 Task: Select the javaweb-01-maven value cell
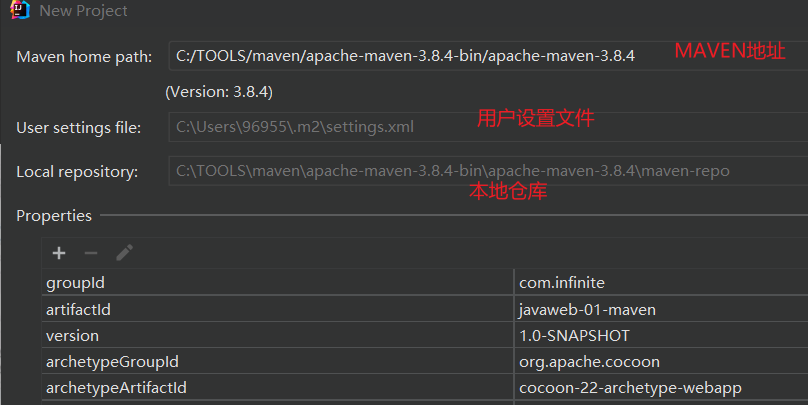[x=661, y=309]
